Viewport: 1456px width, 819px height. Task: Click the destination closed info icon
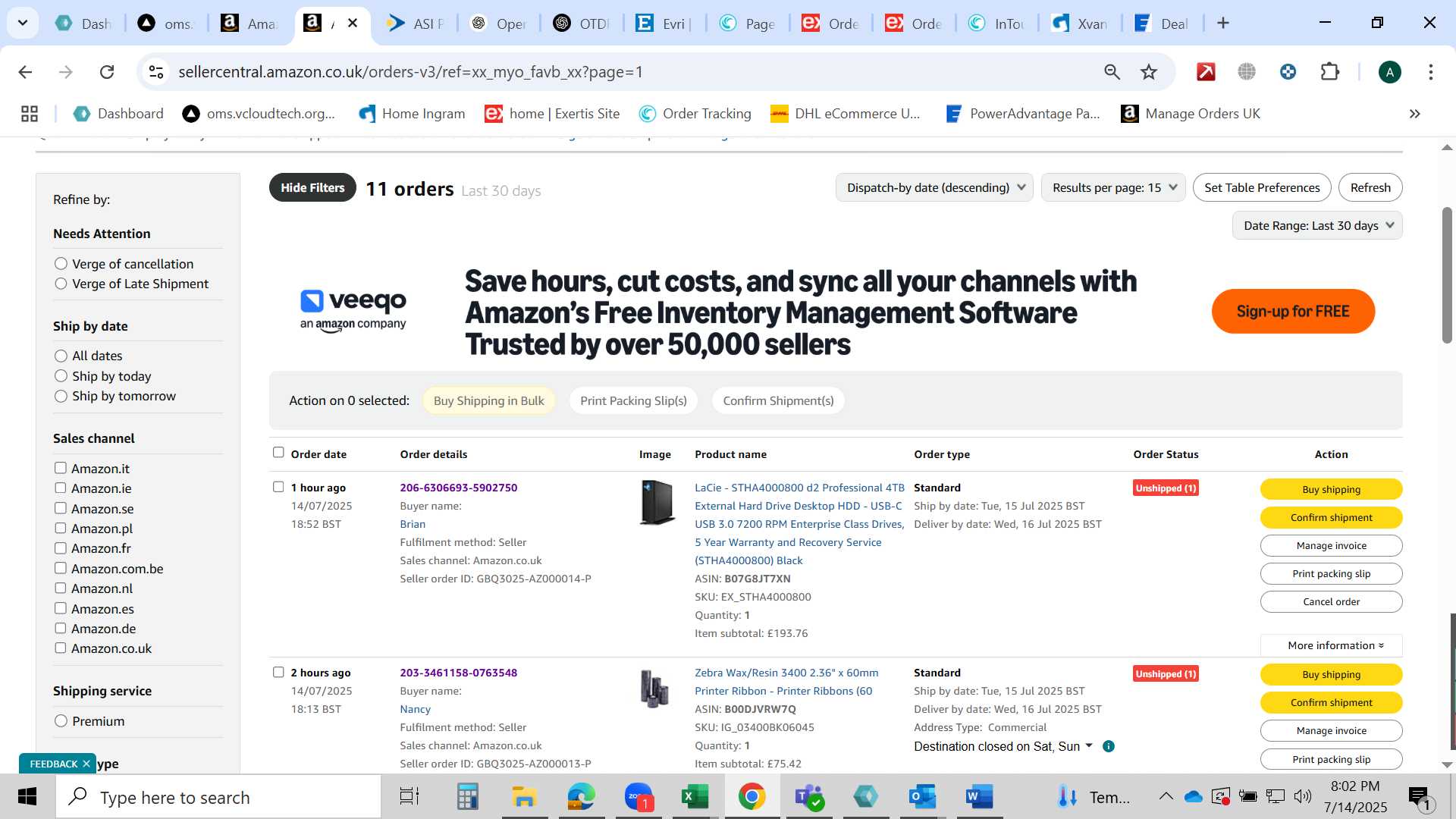(x=1108, y=746)
